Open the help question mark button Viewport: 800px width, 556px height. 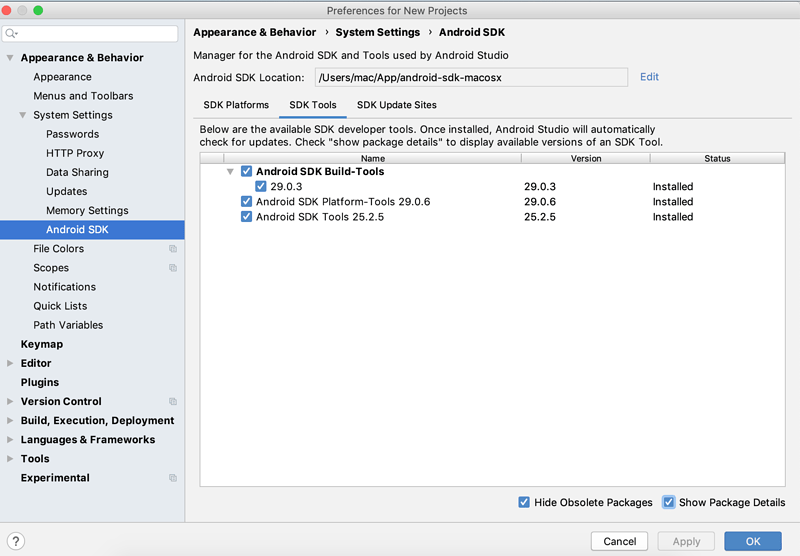(16, 541)
